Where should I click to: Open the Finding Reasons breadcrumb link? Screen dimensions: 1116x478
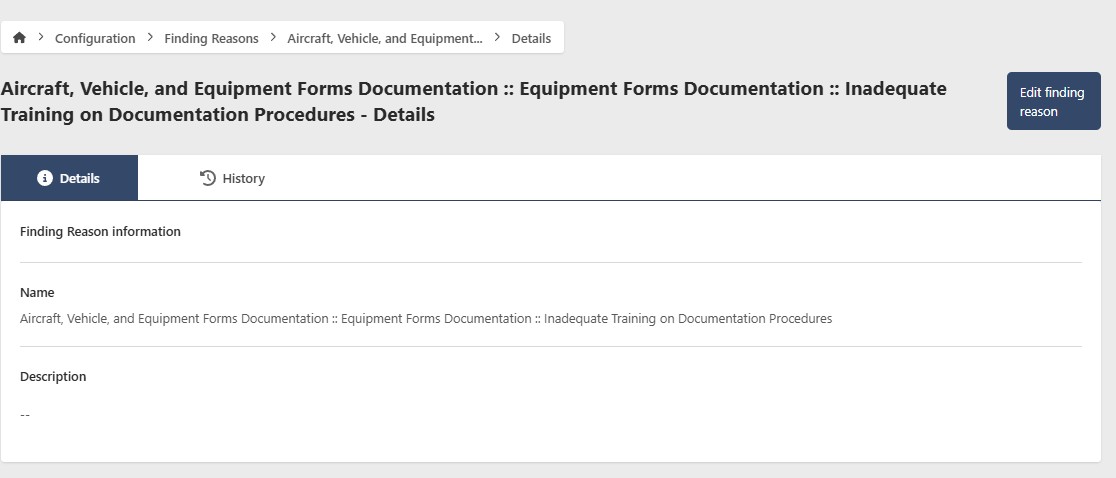click(x=211, y=38)
